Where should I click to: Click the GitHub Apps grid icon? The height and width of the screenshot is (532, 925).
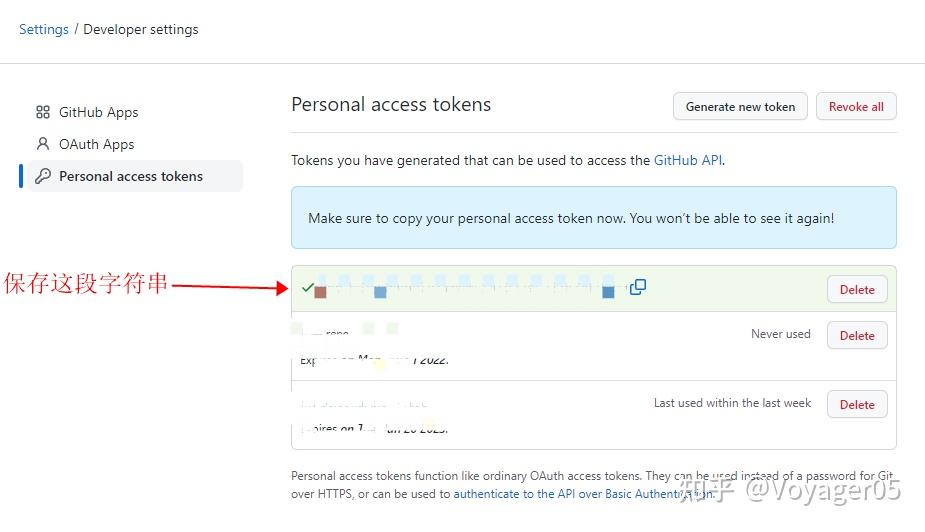point(42,112)
